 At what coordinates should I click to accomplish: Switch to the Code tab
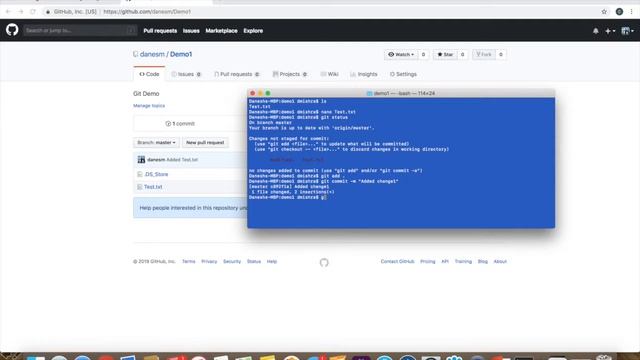point(149,74)
